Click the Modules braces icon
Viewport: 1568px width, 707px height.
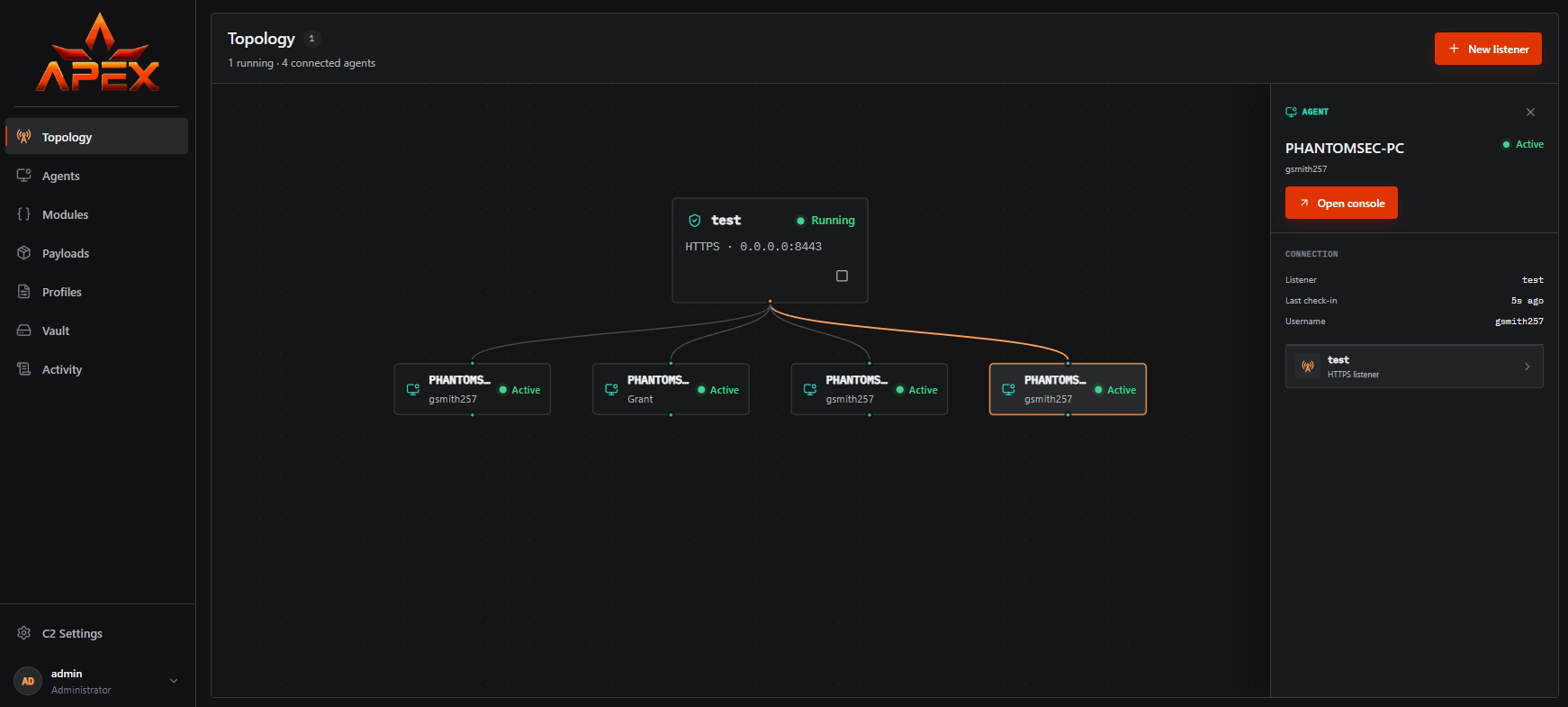pos(24,214)
